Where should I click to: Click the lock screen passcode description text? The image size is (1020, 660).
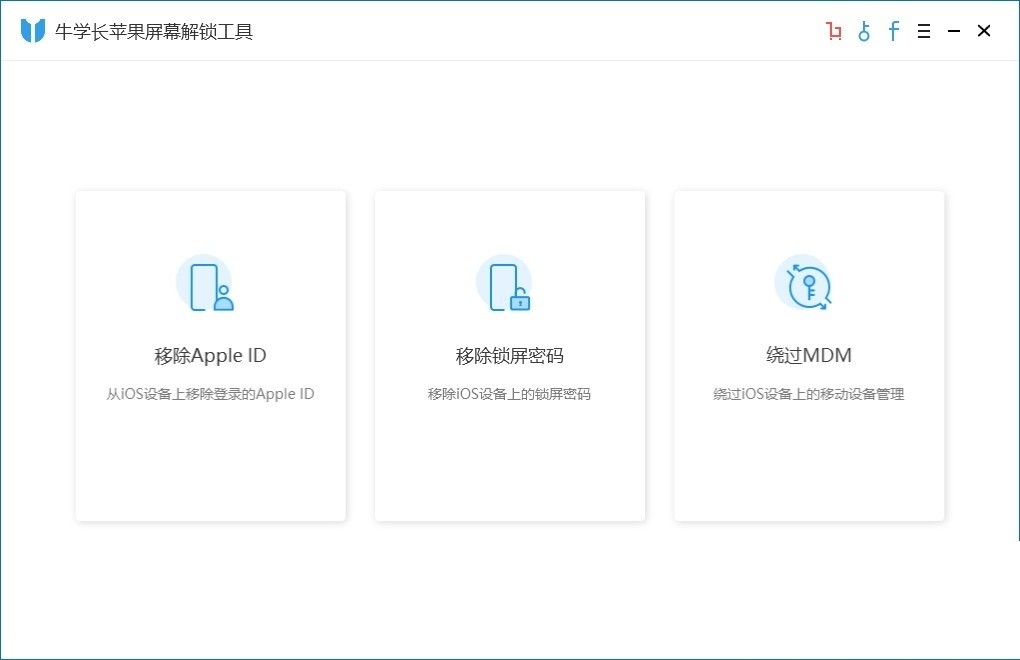509,393
